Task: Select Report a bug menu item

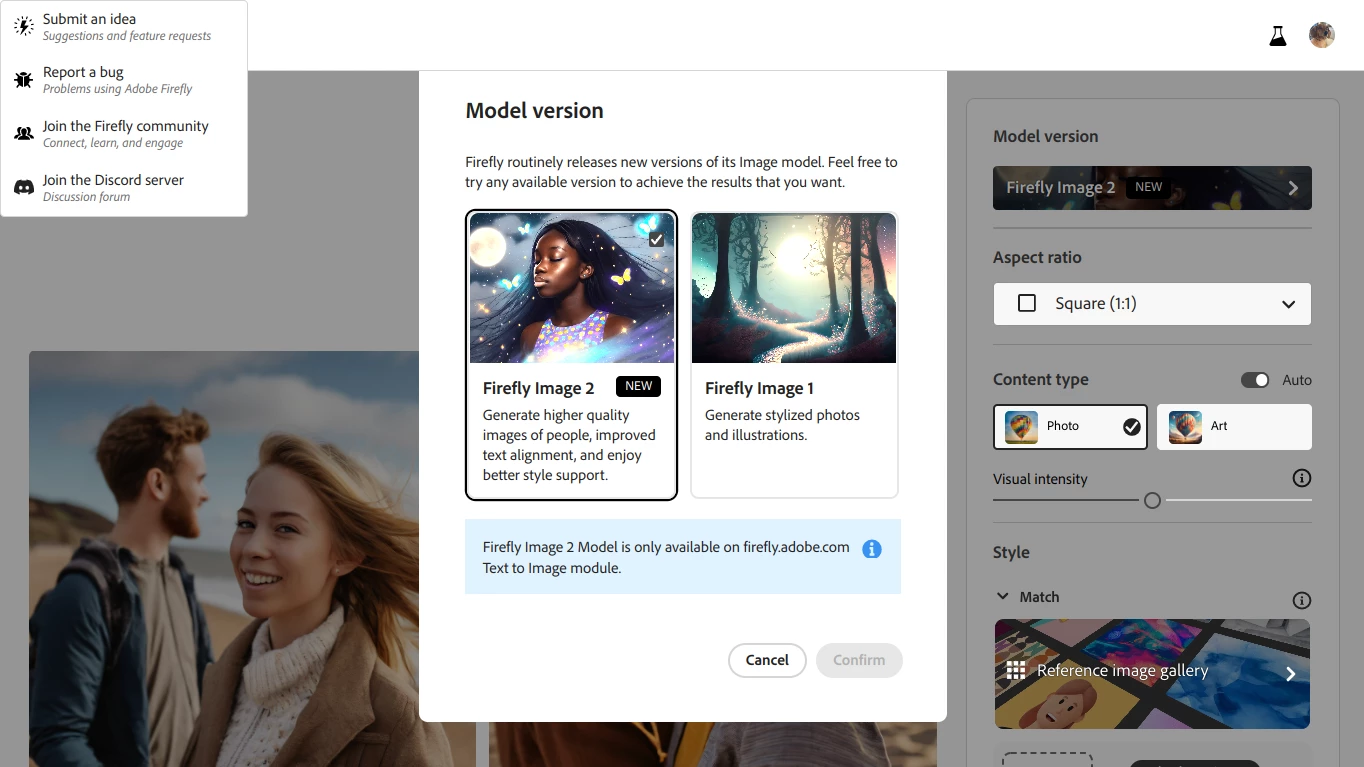Action: (x=124, y=80)
